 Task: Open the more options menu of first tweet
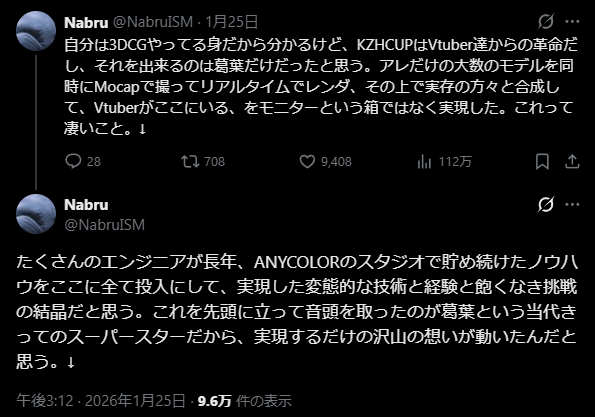[572, 22]
